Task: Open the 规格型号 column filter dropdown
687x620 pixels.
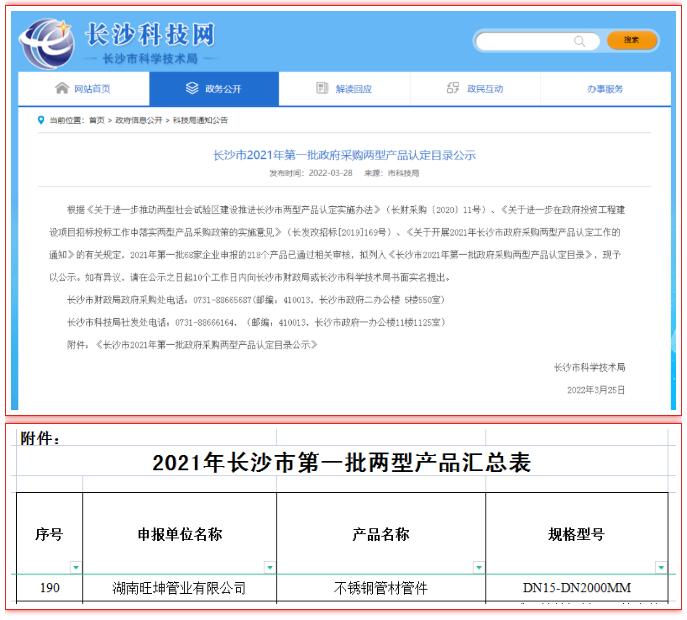Action: [660, 568]
